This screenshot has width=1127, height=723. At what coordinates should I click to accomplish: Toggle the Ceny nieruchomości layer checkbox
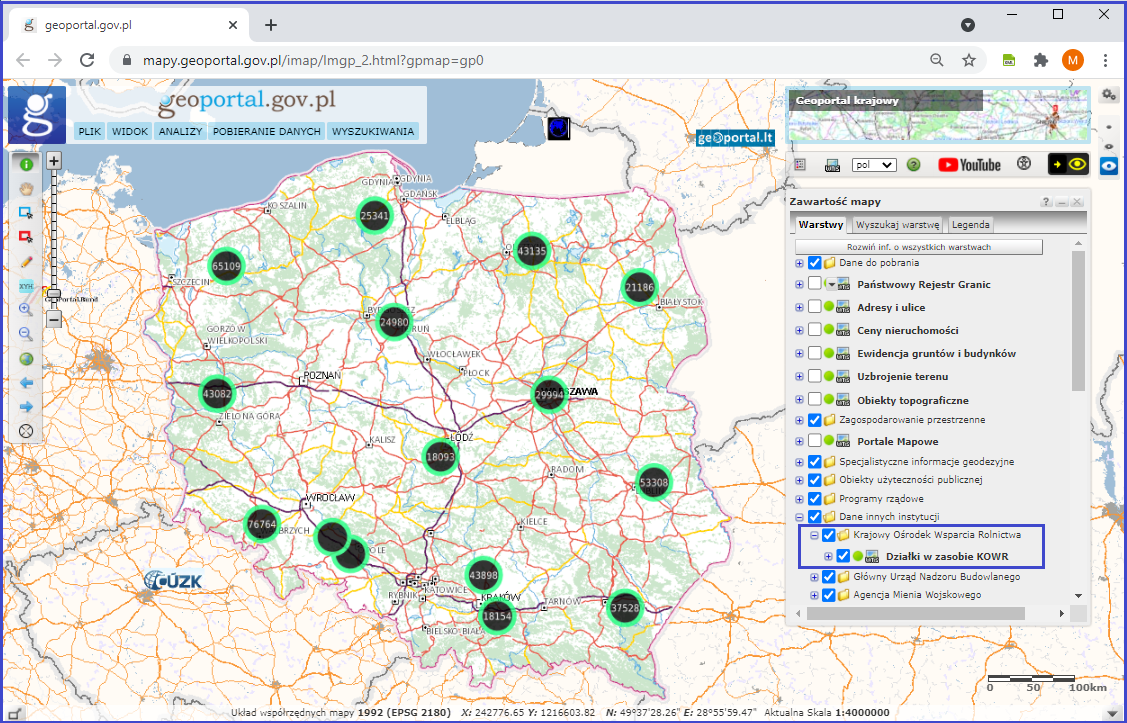815,330
